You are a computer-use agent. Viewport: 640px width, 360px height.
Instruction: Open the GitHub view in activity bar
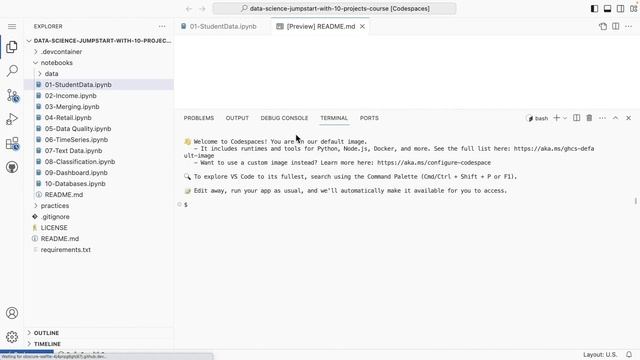click(12, 167)
